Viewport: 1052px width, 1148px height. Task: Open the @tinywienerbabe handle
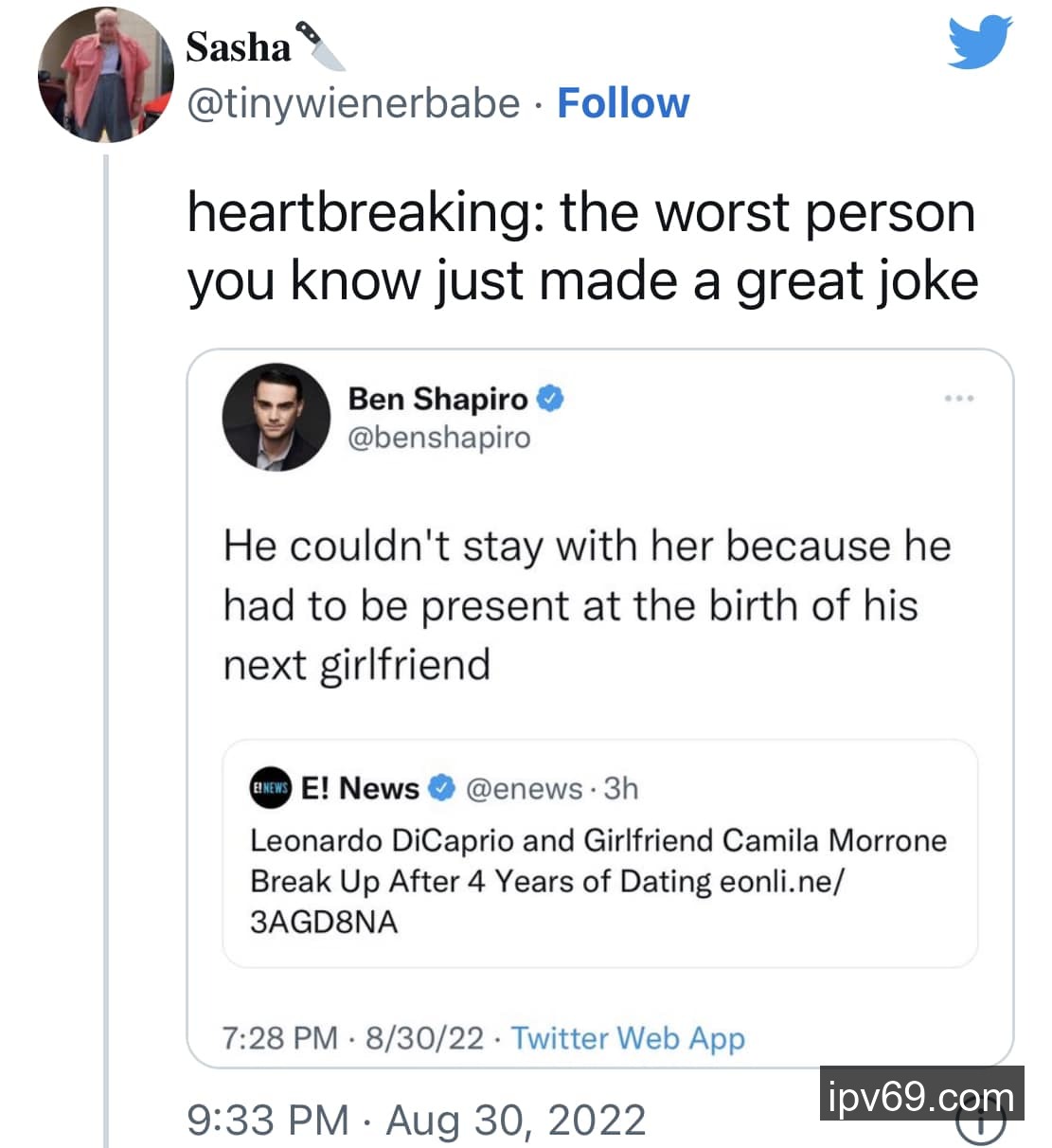(x=353, y=103)
